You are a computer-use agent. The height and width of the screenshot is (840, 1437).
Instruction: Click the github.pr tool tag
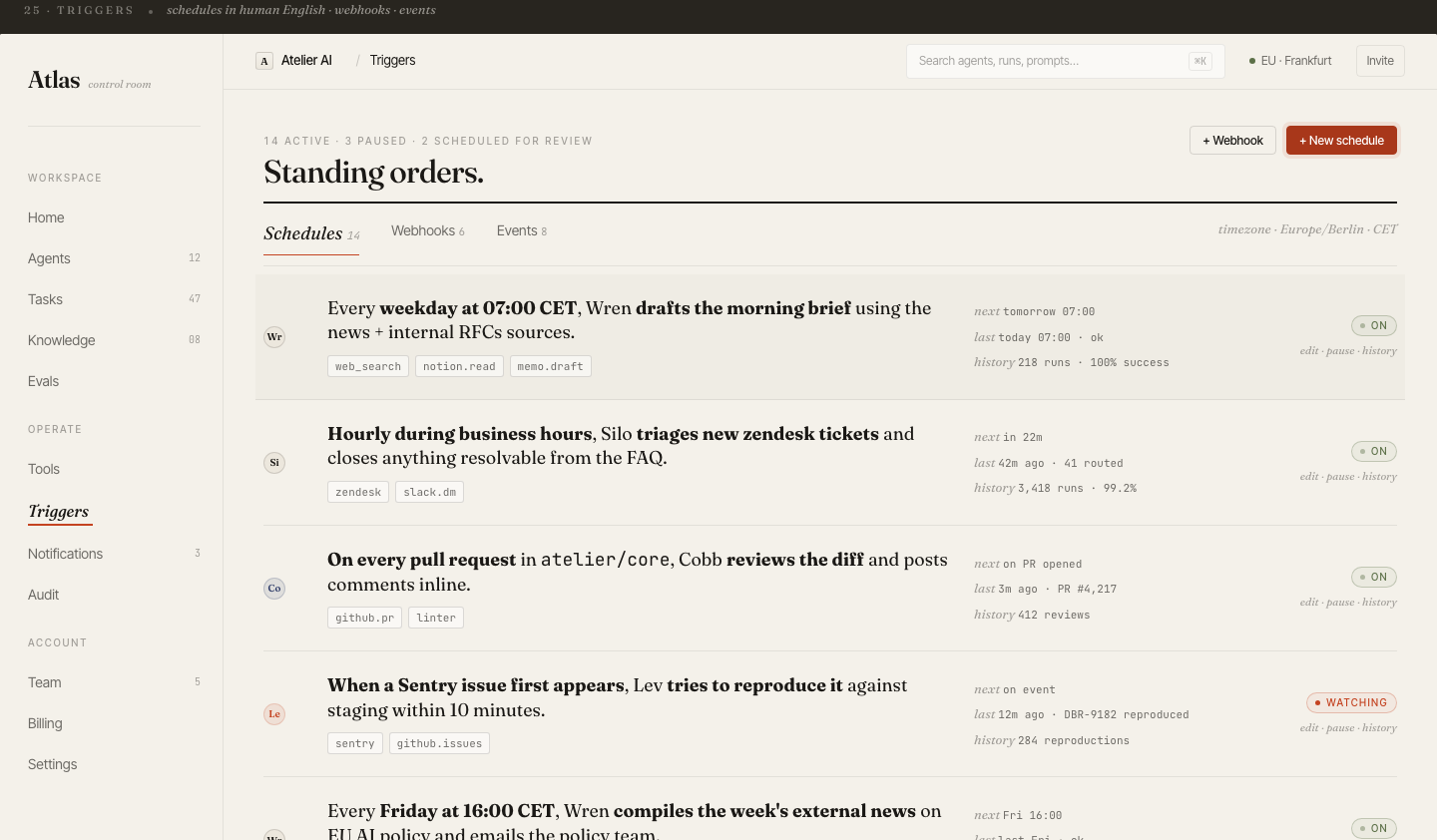click(364, 618)
